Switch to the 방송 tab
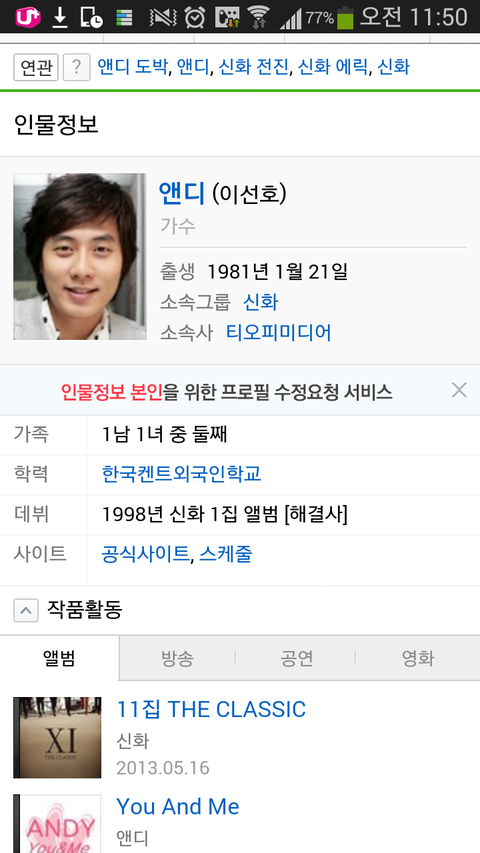 (177, 658)
